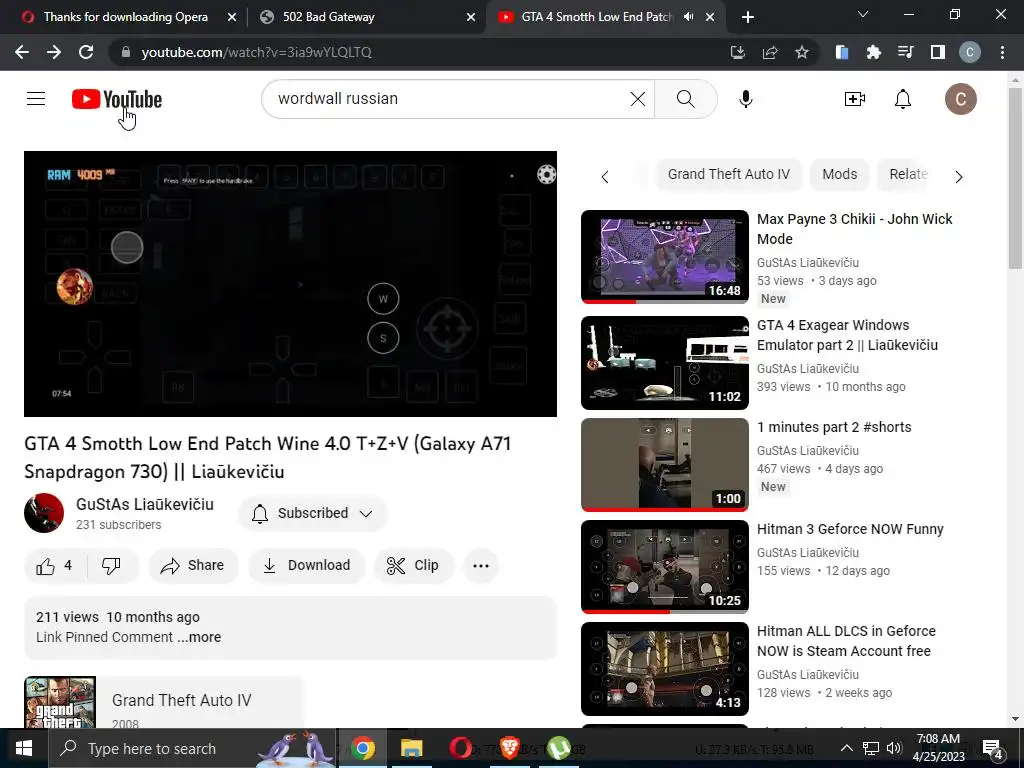Click the Share button
The height and width of the screenshot is (768, 1024).
[193, 566]
